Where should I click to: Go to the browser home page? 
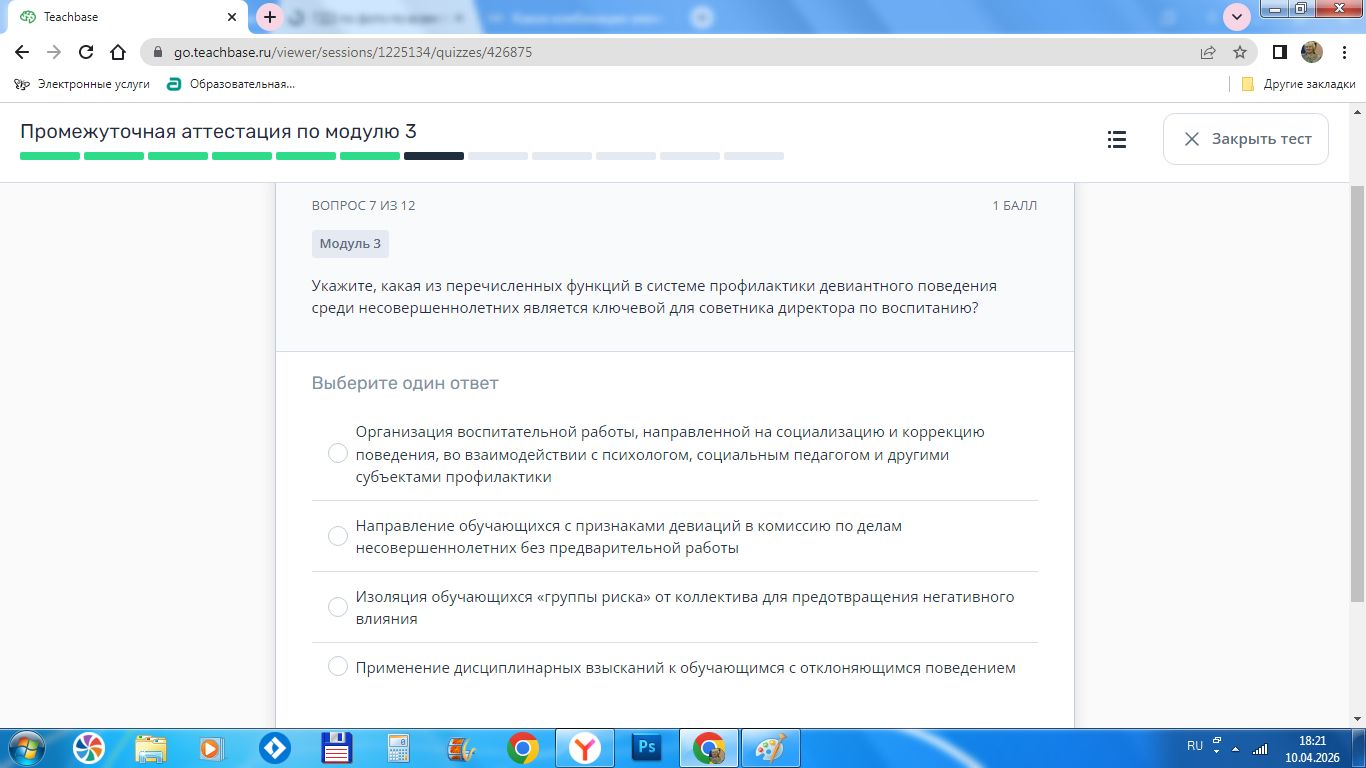(x=118, y=52)
